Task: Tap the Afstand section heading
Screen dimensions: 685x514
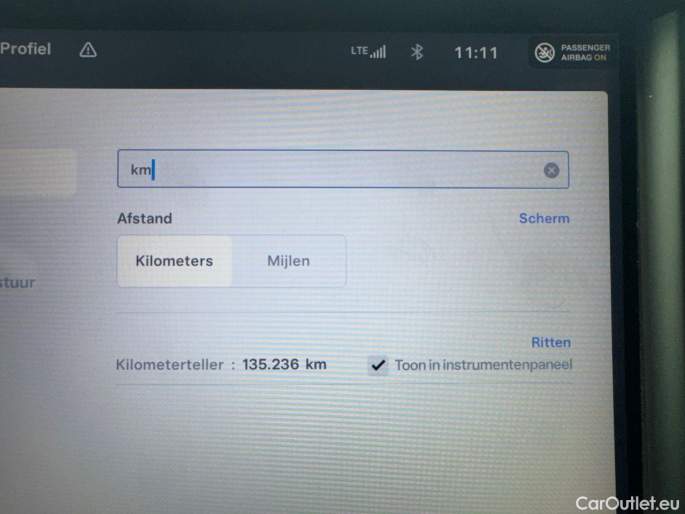Action: coord(145,218)
